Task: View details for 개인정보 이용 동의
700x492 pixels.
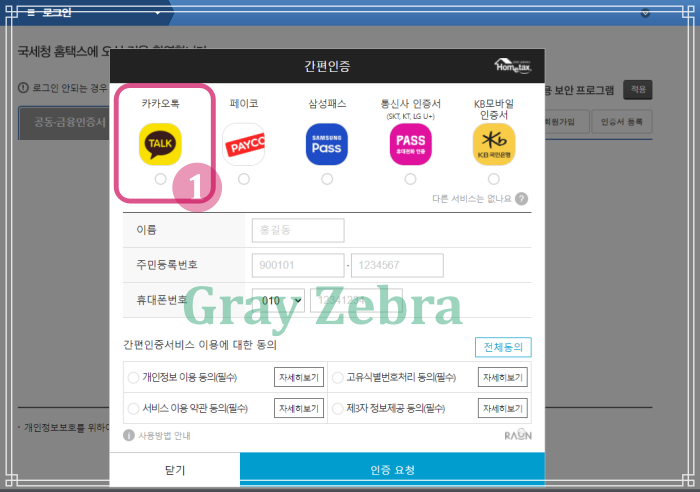Action: (299, 378)
